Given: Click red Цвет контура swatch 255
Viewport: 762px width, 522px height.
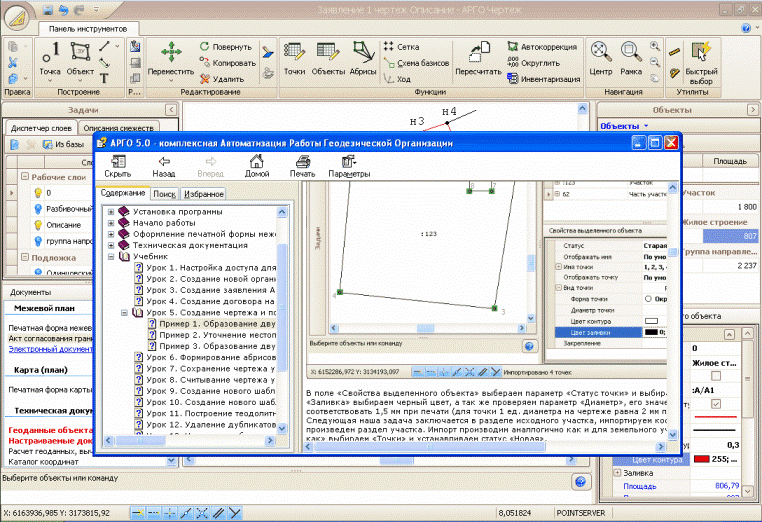Looking at the screenshot, I should coord(701,459).
